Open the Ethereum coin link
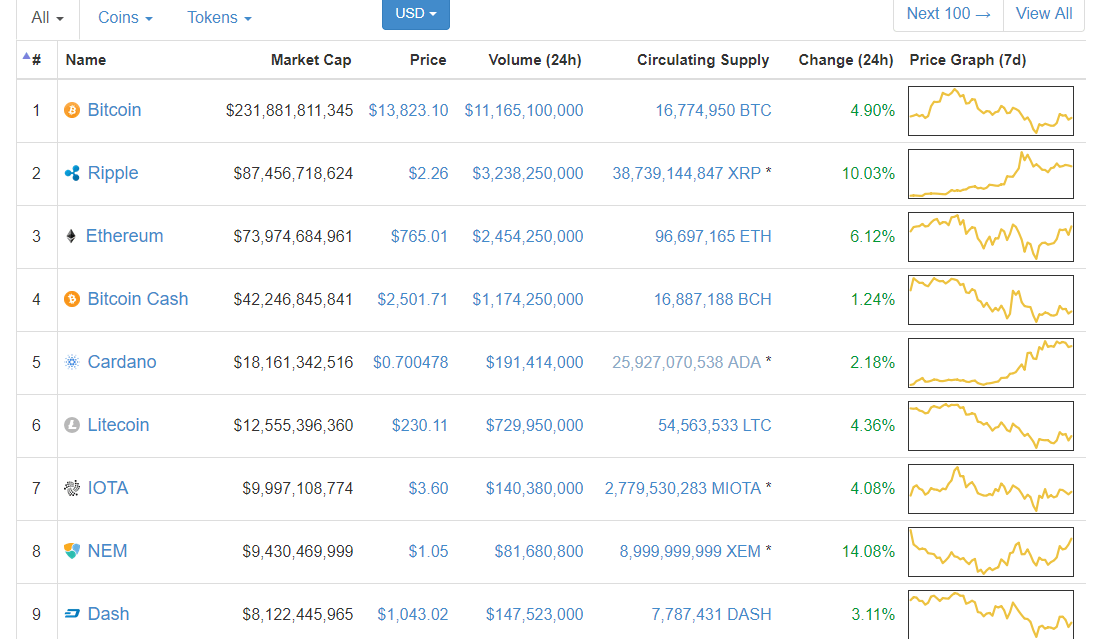Image resolution: width=1118 pixels, height=639 pixels. 124,236
